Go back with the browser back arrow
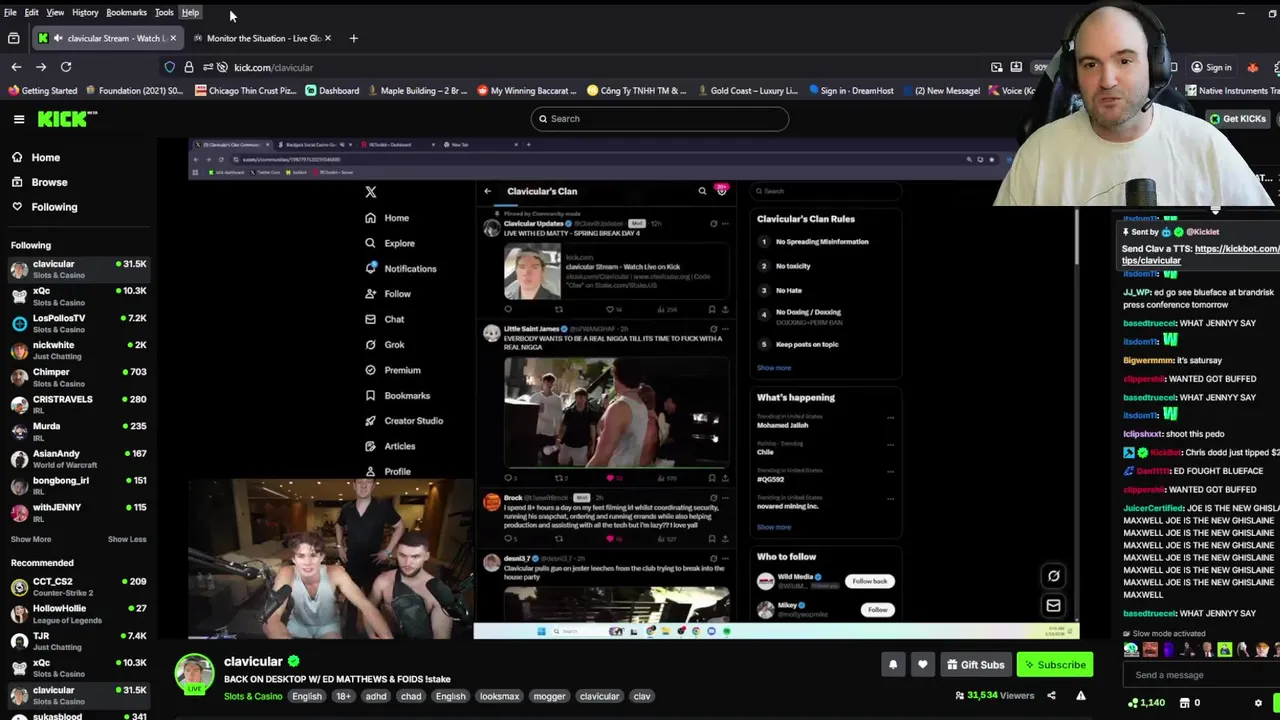Screen dimensions: 1280x720 click(16, 67)
